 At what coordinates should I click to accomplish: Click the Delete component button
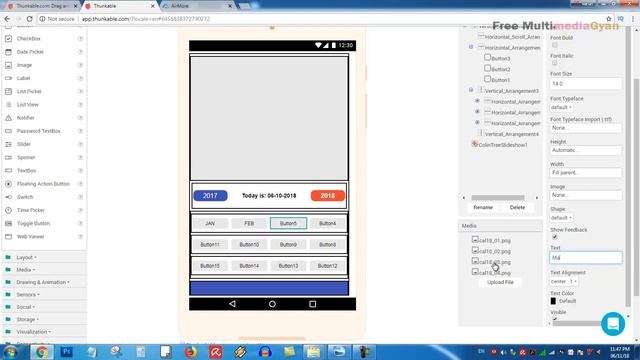[517, 207]
